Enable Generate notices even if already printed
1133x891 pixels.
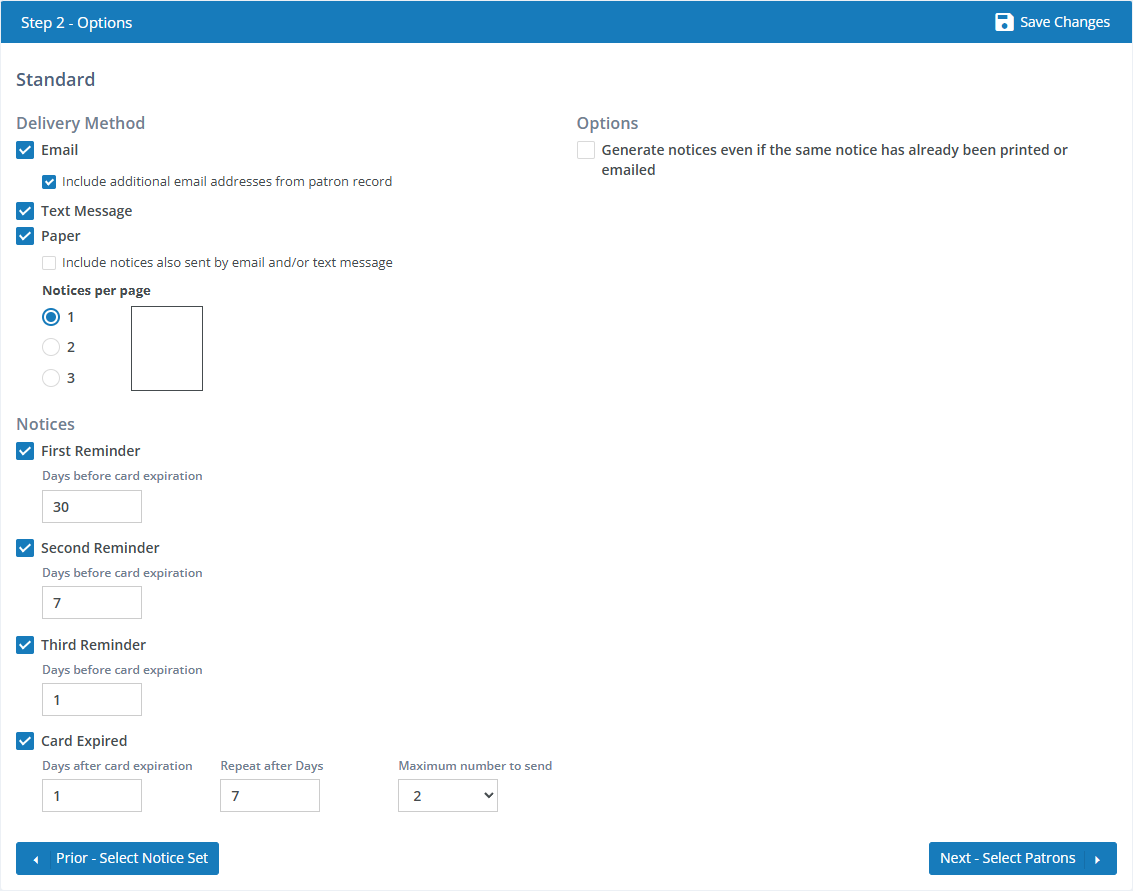[x=586, y=150]
